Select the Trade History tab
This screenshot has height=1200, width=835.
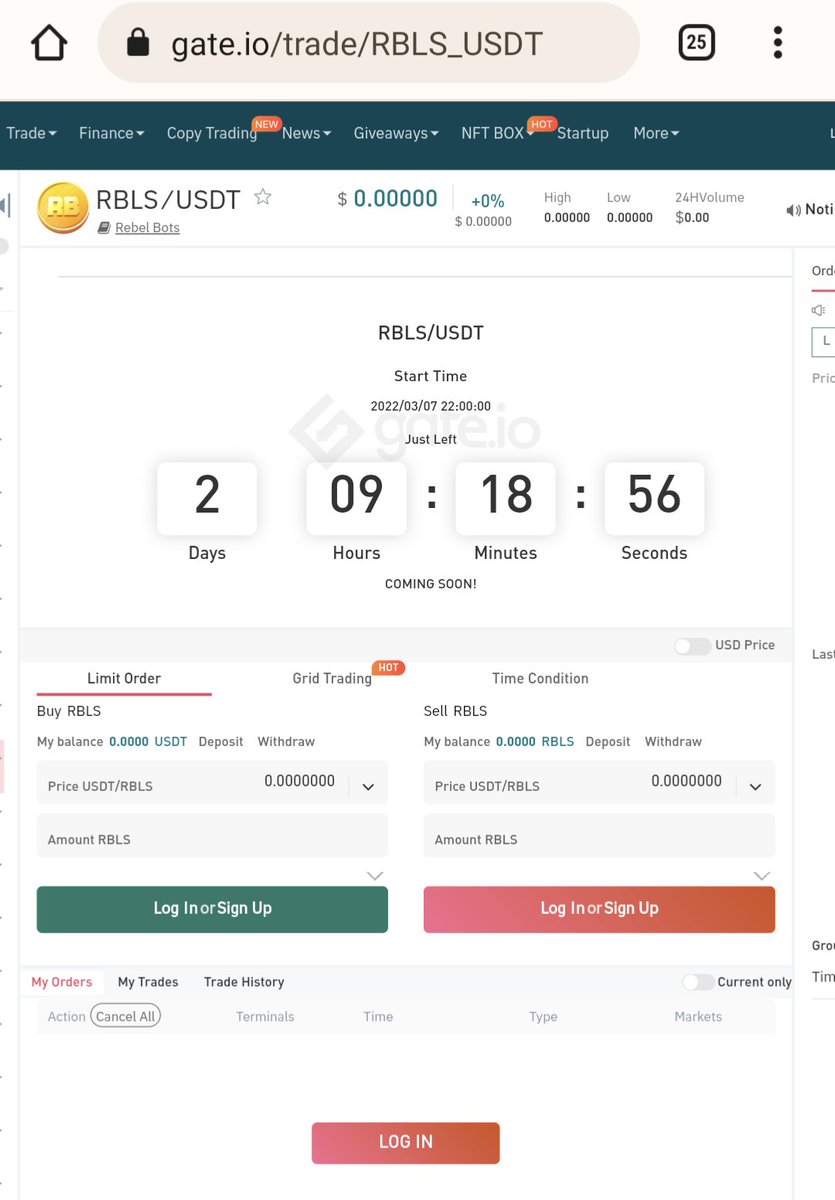coord(244,982)
